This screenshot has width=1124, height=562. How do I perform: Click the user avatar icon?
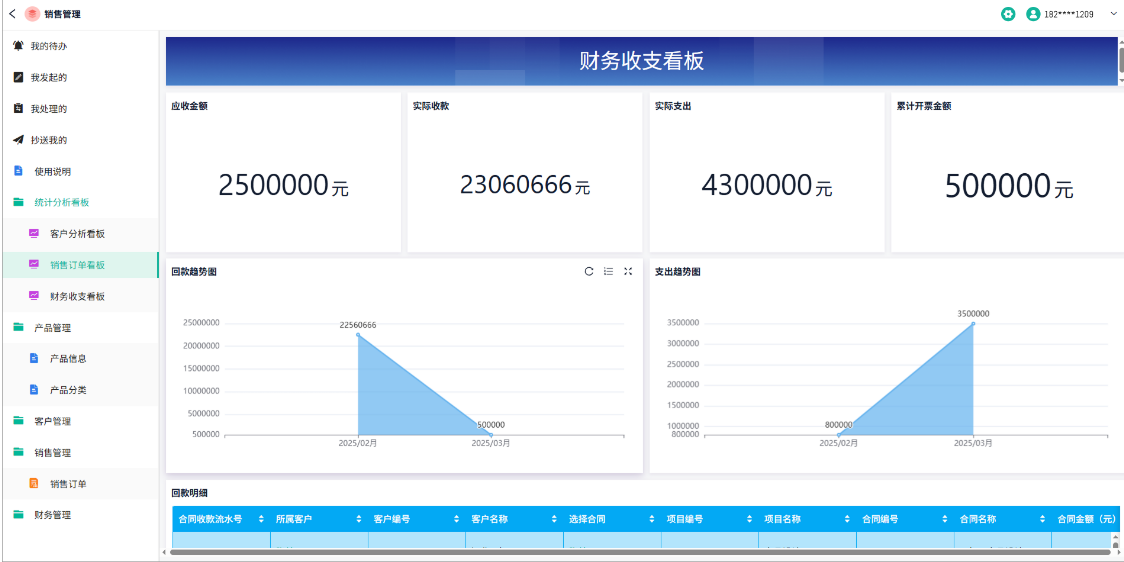click(x=1033, y=14)
